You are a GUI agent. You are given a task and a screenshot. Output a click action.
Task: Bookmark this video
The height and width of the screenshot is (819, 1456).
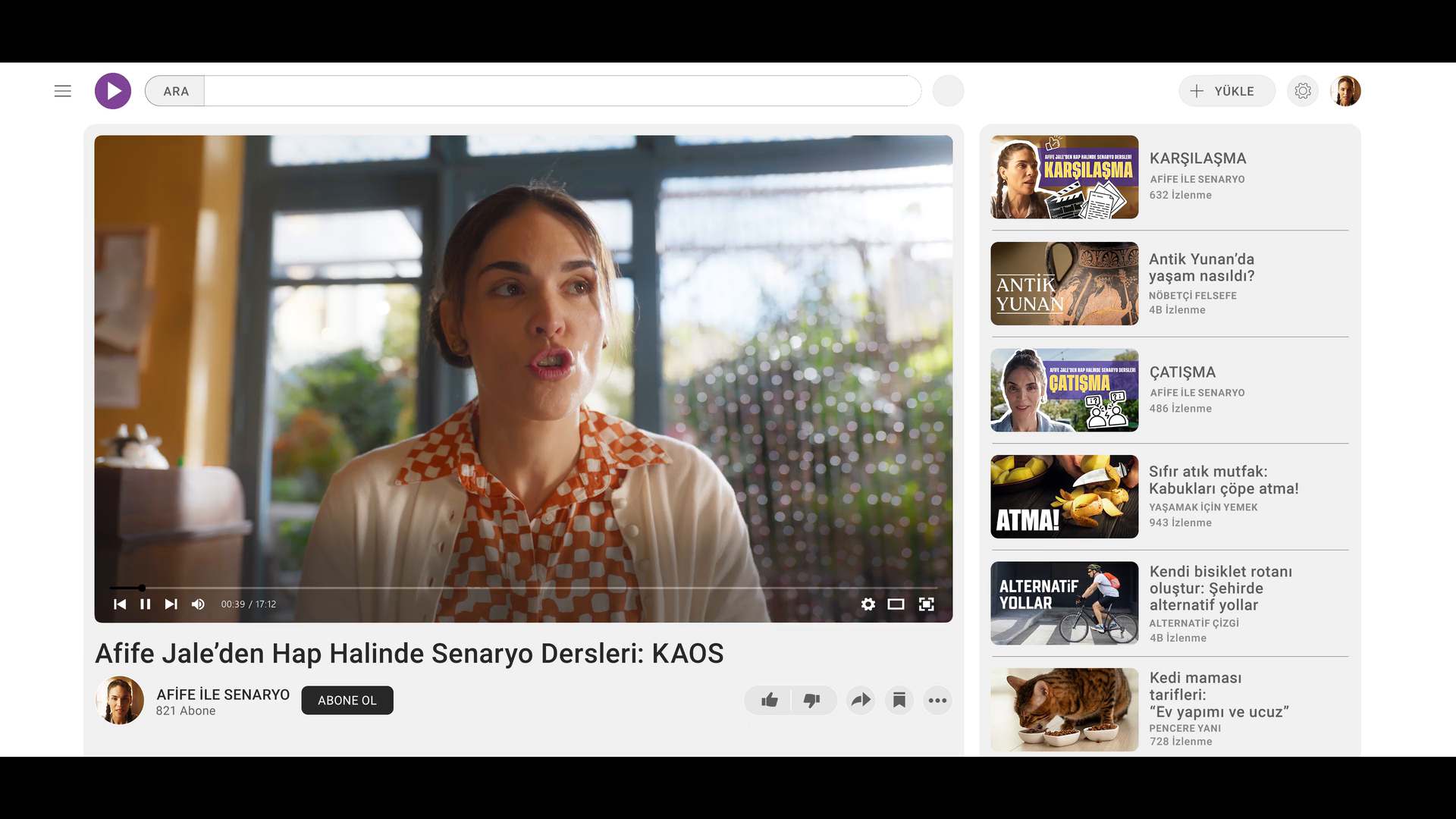pos(899,700)
